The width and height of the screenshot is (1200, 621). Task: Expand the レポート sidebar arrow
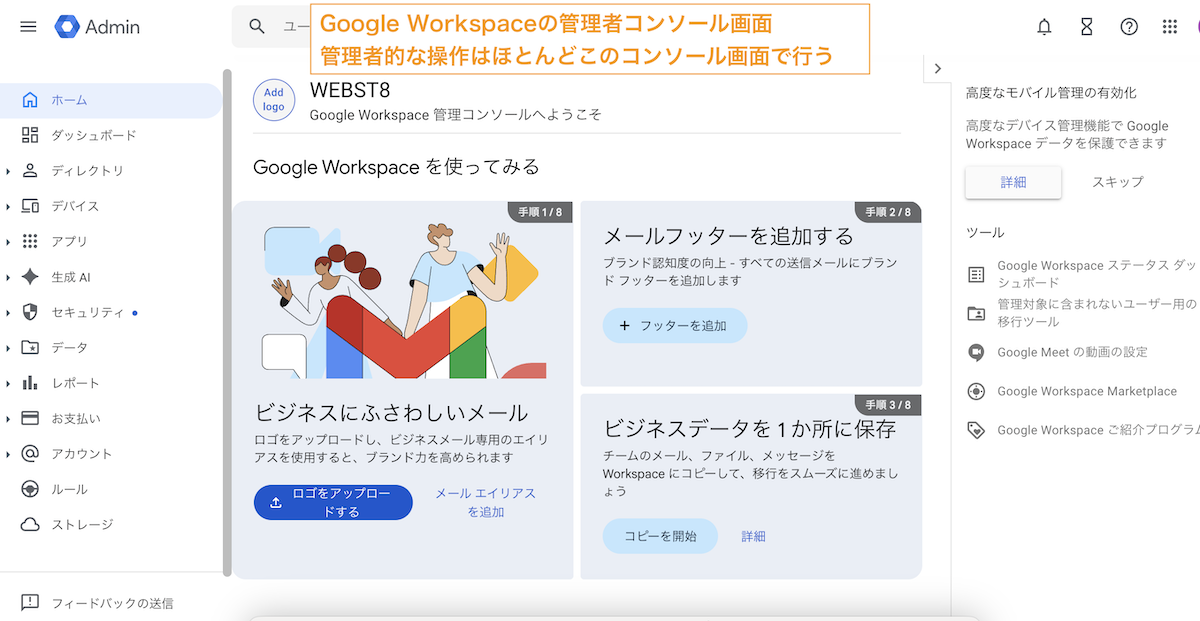click(x=8, y=383)
